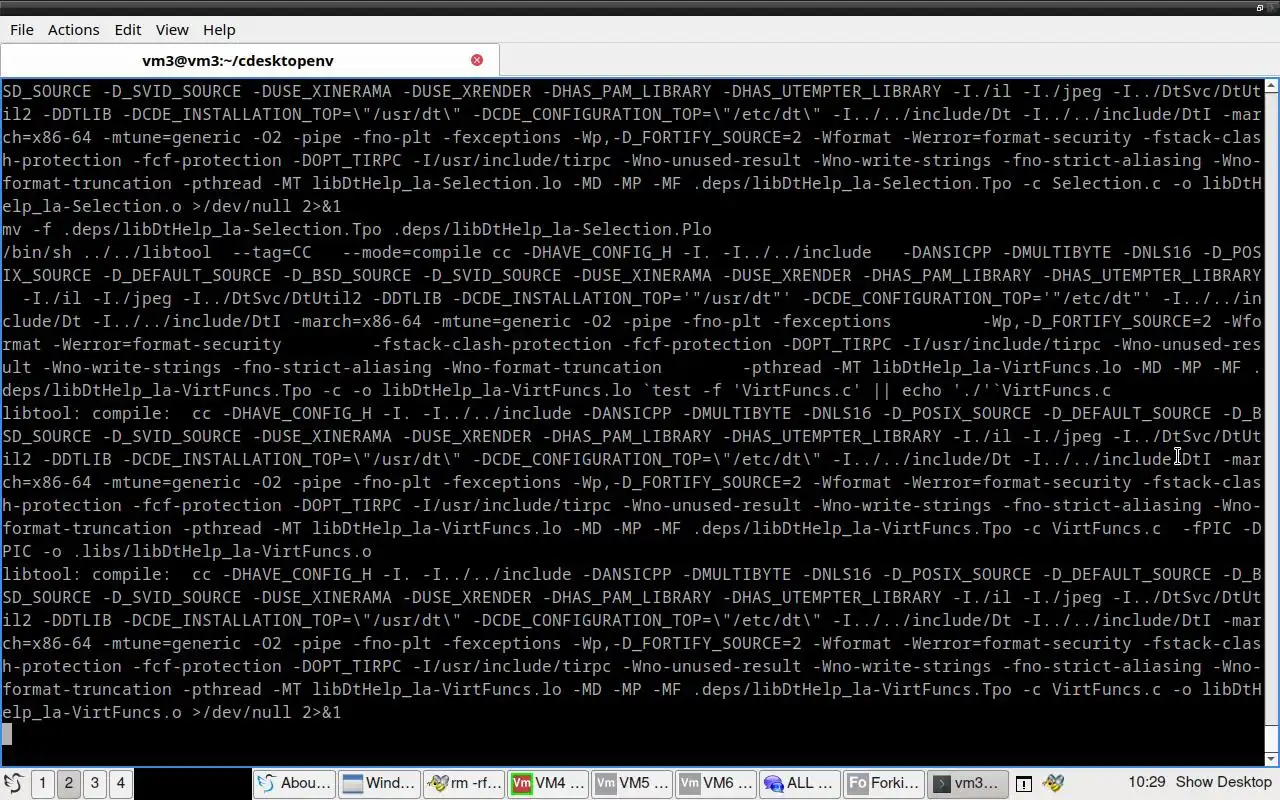Switch to VM6 taskbar window
The width and height of the screenshot is (1280, 800).
coord(716,783)
